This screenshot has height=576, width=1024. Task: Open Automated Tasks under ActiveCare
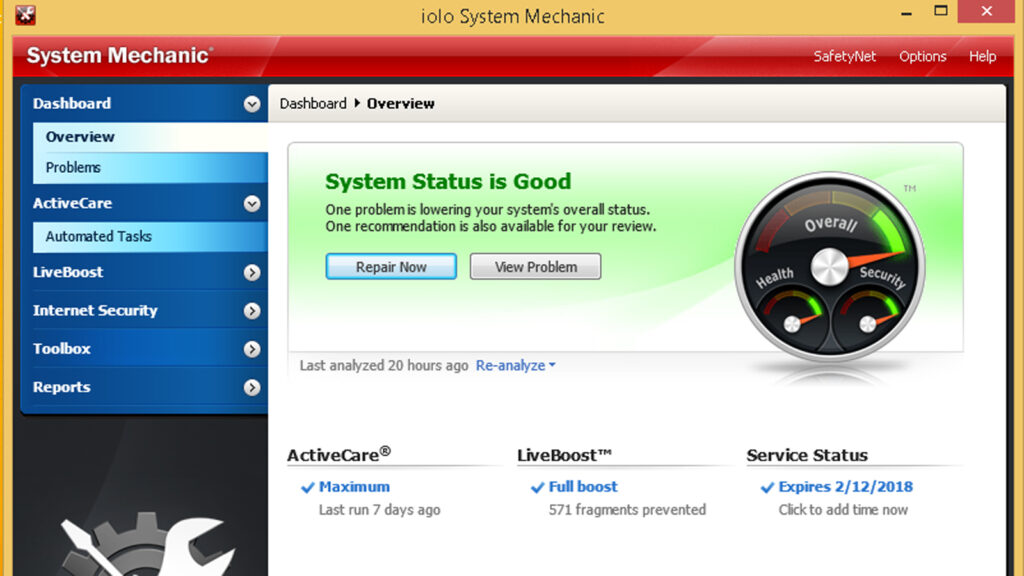[x=150, y=236]
